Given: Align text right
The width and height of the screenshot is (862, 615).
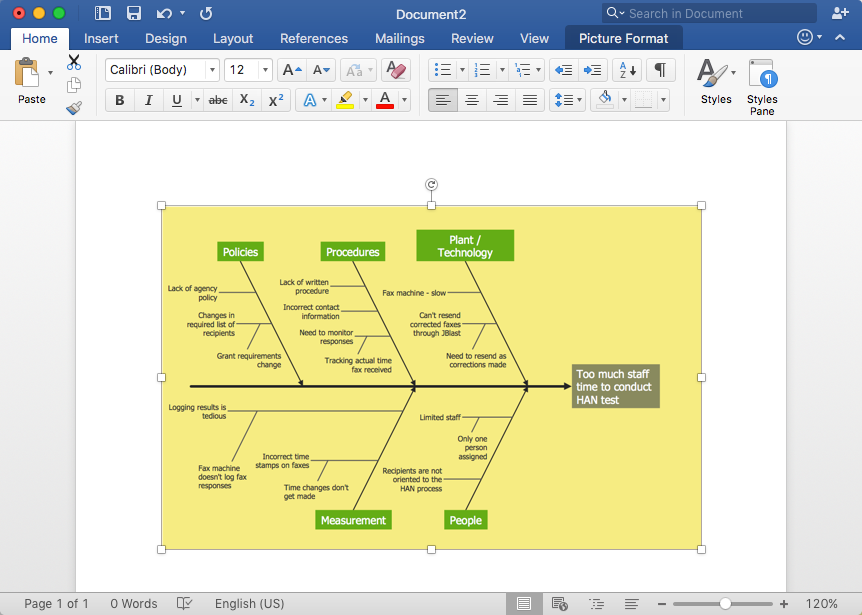Looking at the screenshot, I should click(501, 100).
